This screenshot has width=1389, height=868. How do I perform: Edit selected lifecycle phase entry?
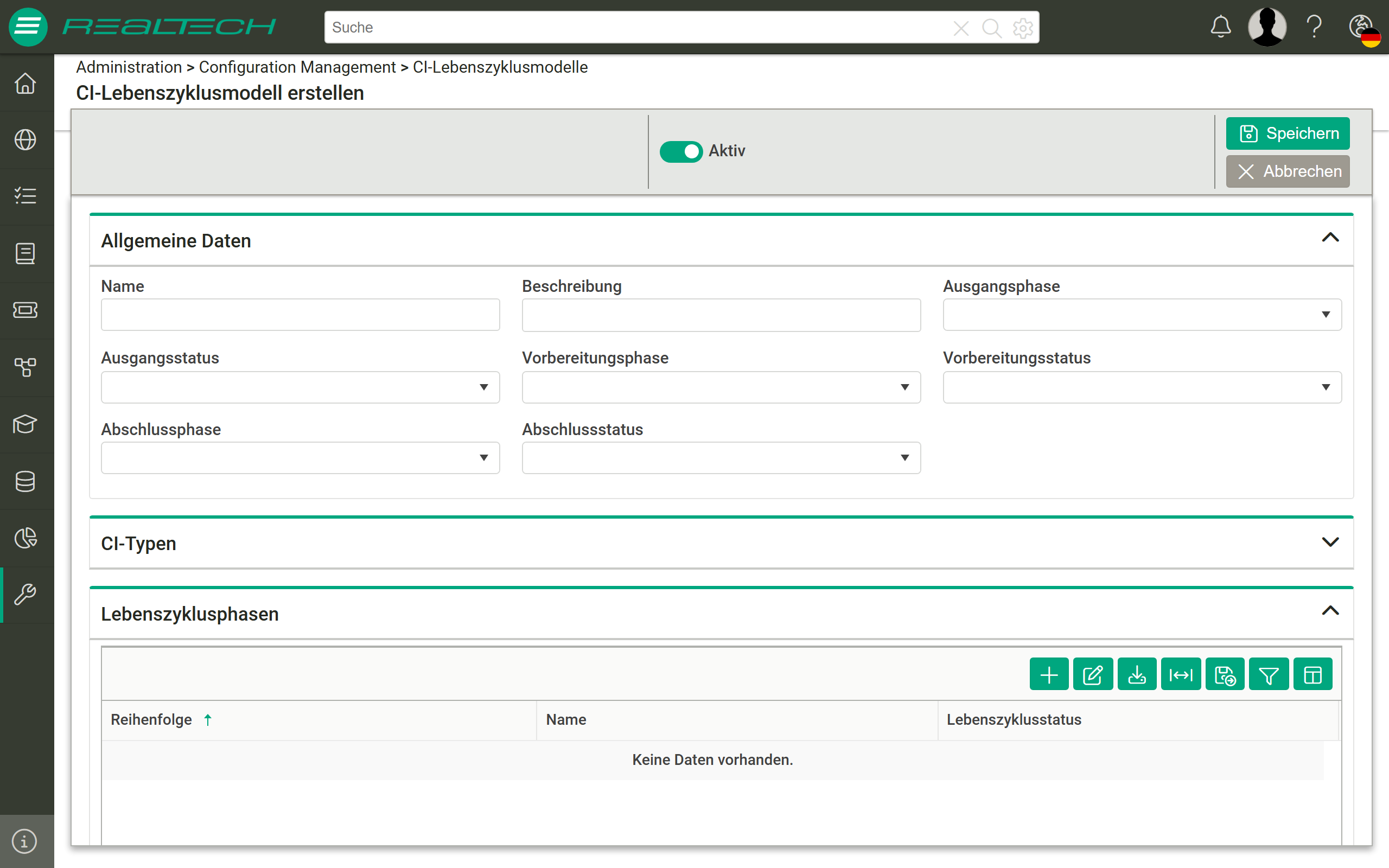[1093, 674]
